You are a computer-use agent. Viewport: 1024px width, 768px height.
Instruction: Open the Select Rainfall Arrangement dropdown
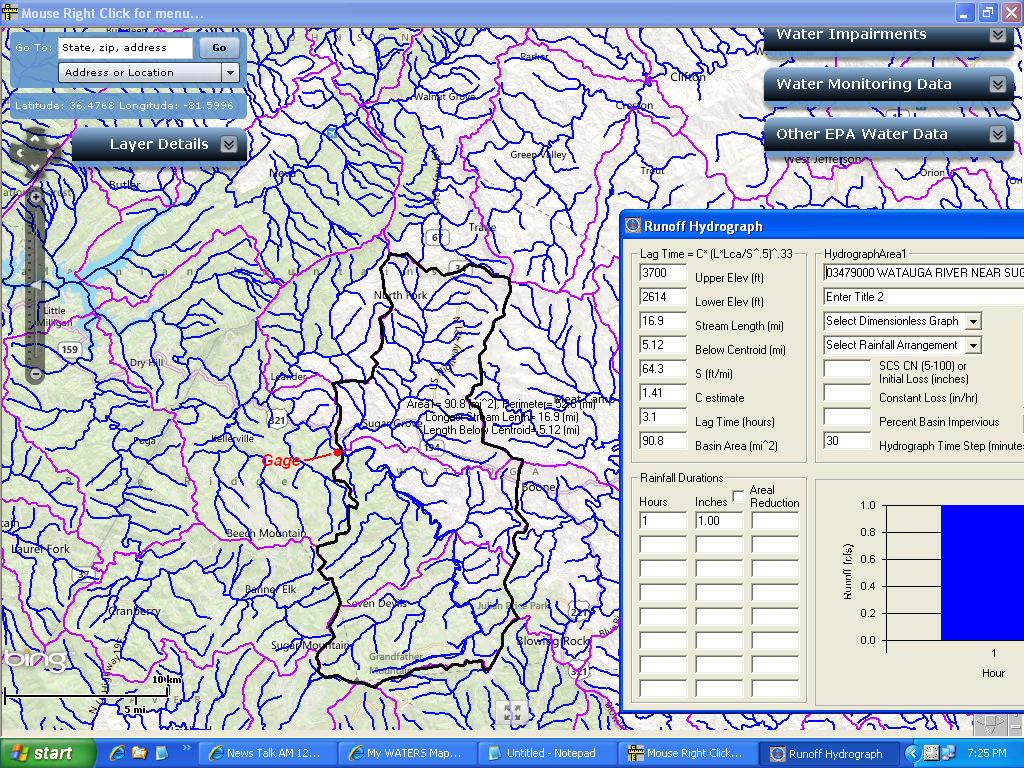tap(973, 345)
